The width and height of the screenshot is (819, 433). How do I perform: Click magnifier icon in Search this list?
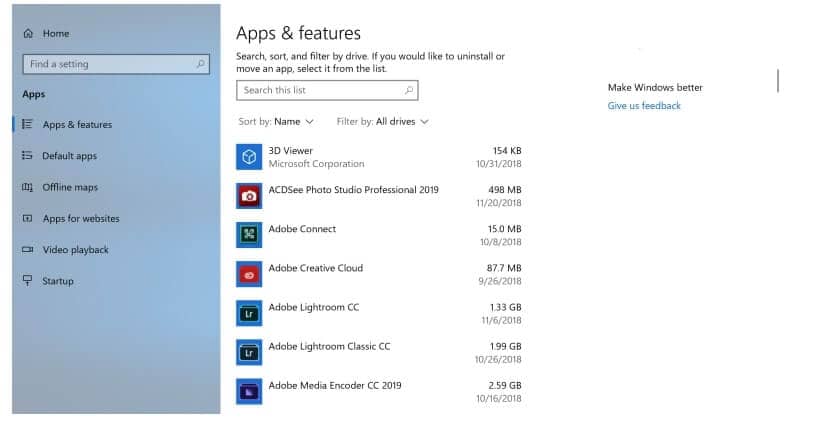click(409, 90)
